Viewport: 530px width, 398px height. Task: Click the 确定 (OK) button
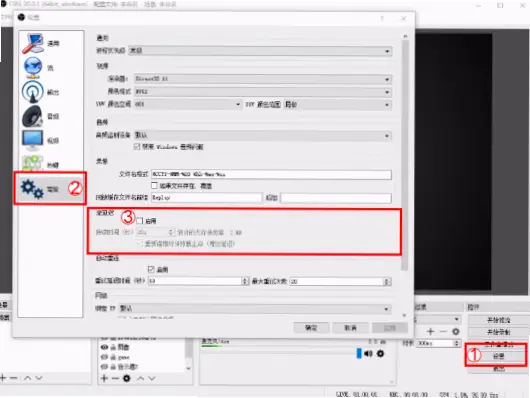[311, 328]
